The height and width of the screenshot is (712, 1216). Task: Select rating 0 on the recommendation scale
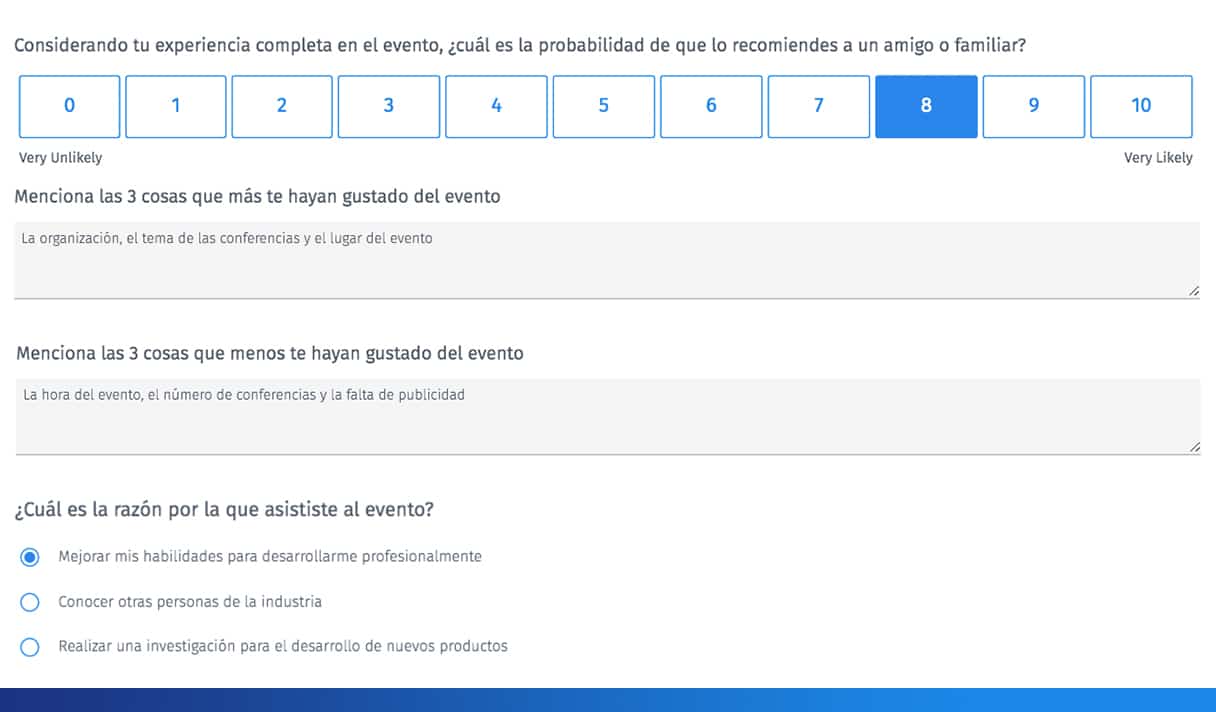69,106
